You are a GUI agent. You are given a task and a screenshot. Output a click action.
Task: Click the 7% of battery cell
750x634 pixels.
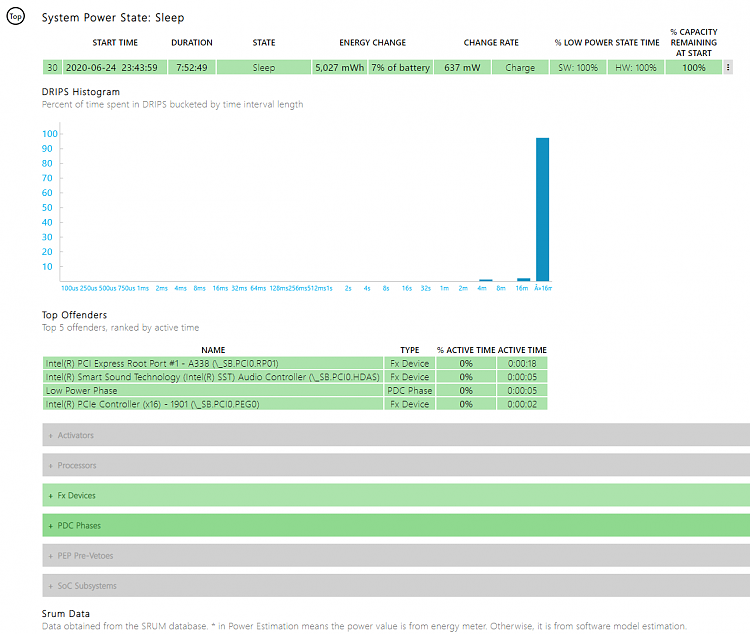click(x=400, y=67)
